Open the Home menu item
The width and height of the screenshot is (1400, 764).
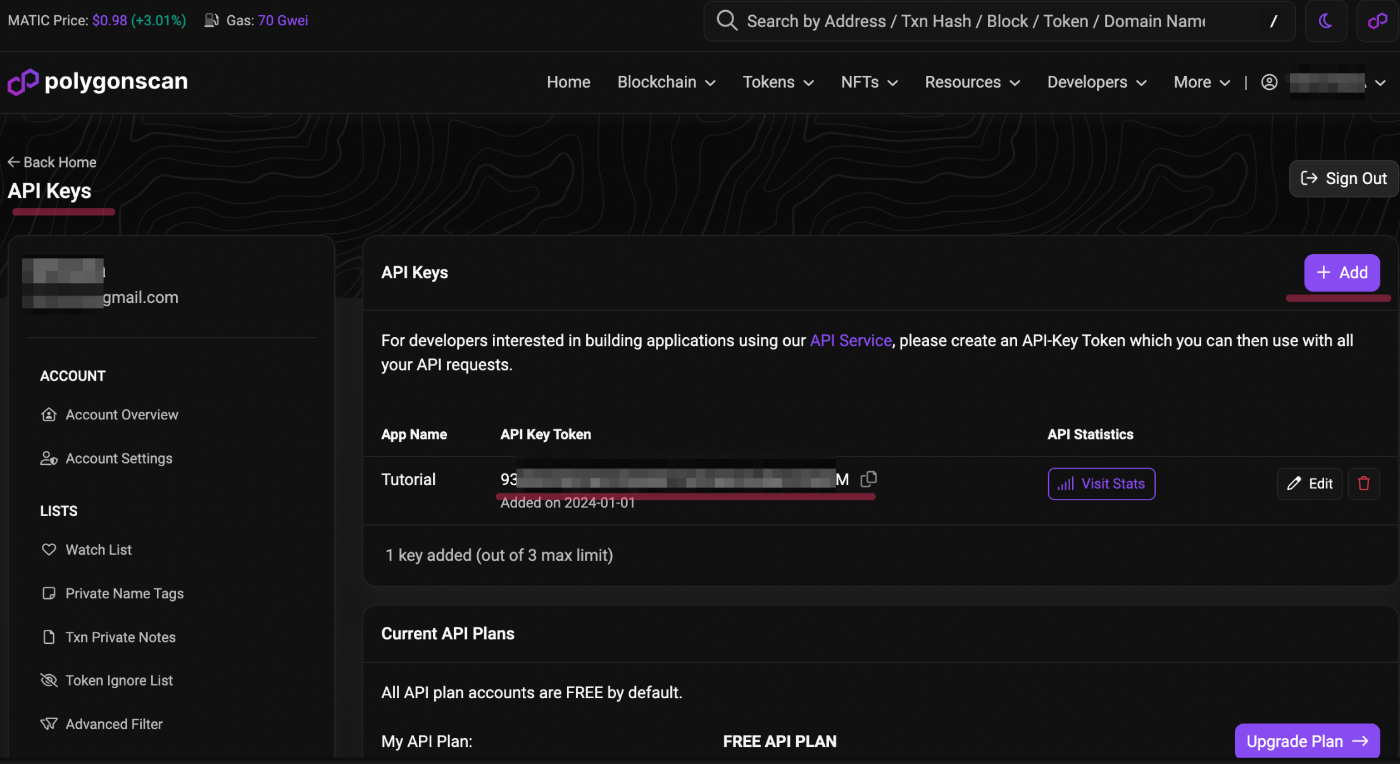point(568,82)
